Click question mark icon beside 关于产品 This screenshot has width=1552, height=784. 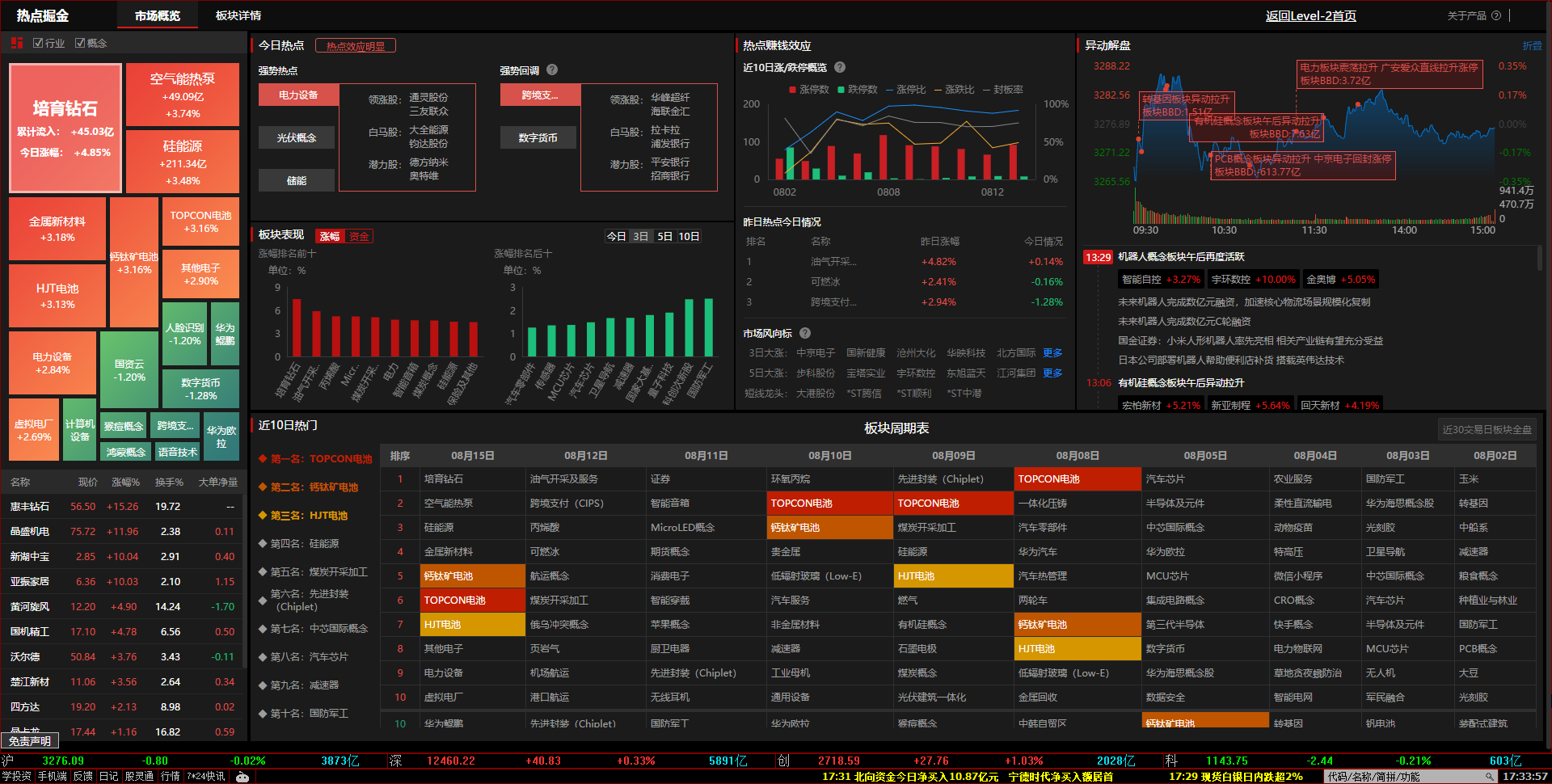[x=1496, y=15]
